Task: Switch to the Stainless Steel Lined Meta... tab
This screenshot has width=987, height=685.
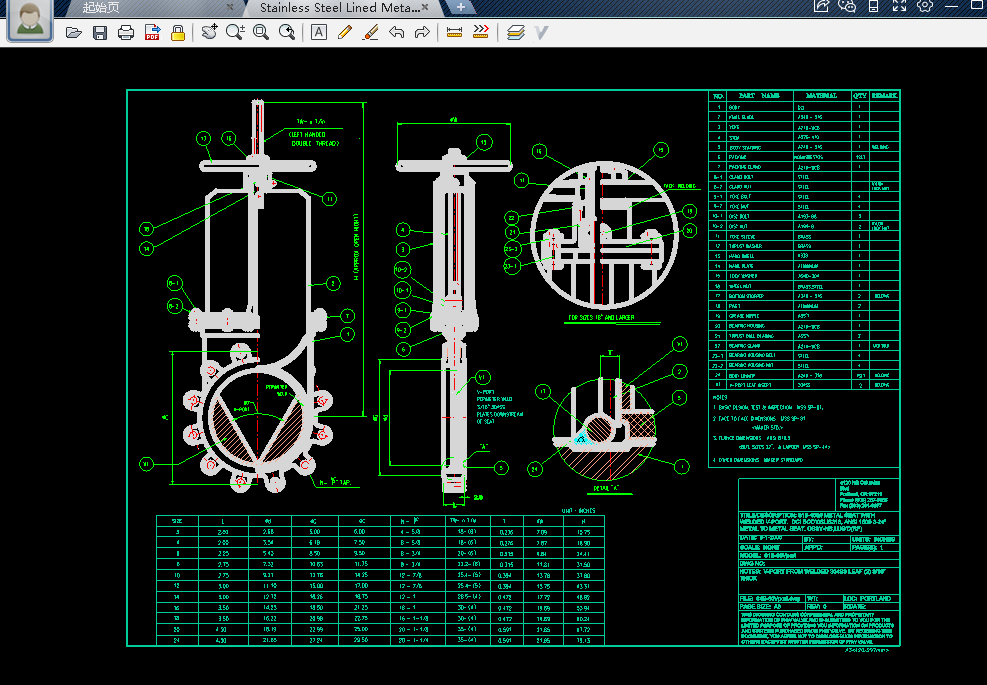Action: 339,8
